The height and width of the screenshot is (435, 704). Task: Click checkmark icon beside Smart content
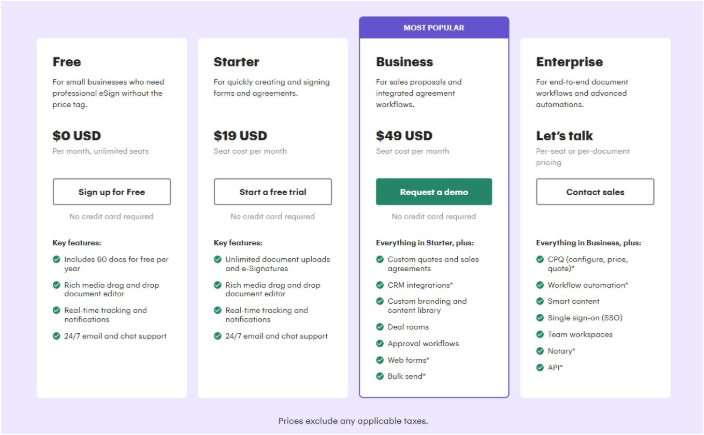click(541, 301)
